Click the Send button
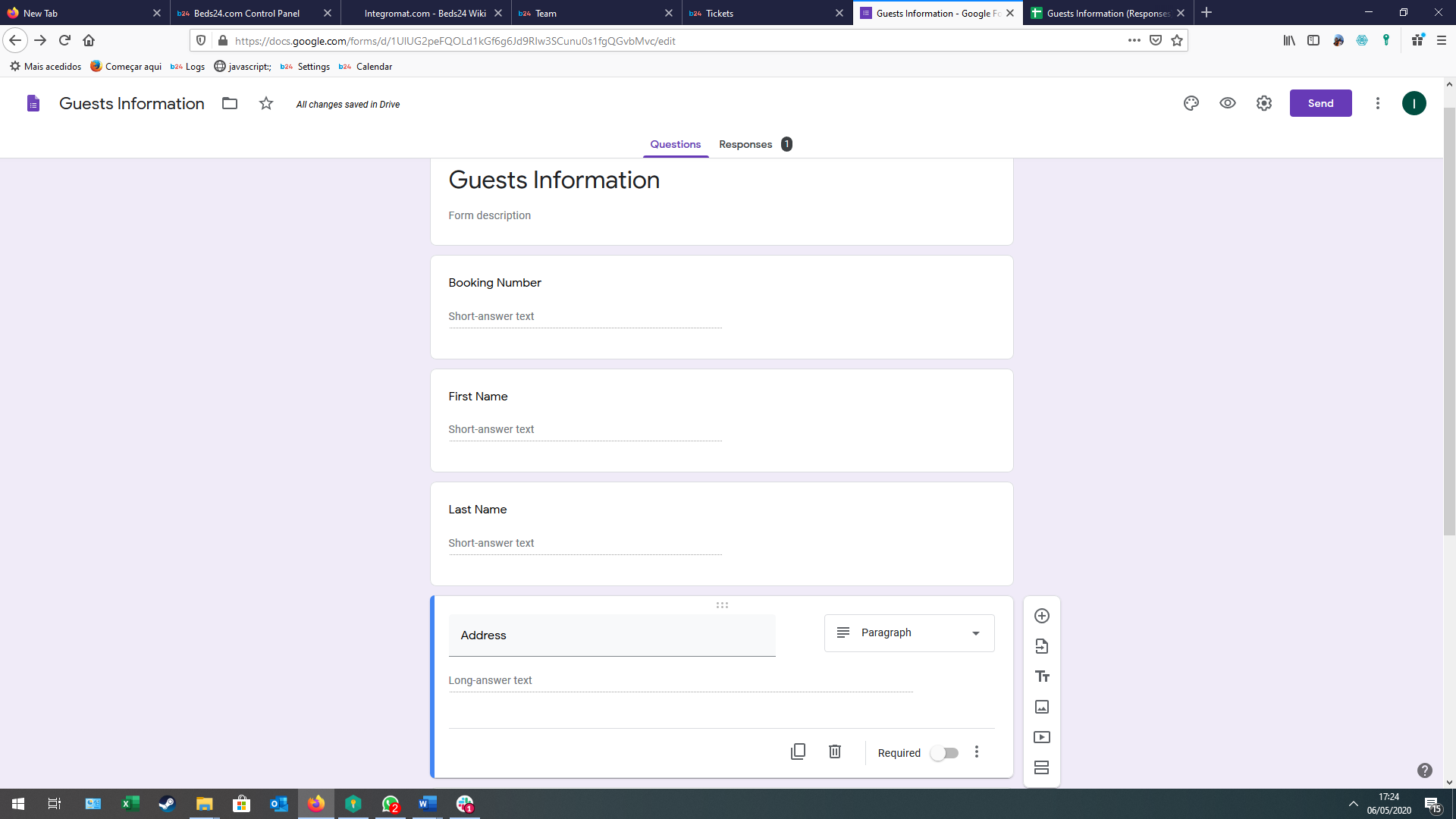This screenshot has width=1456, height=819. (1320, 103)
